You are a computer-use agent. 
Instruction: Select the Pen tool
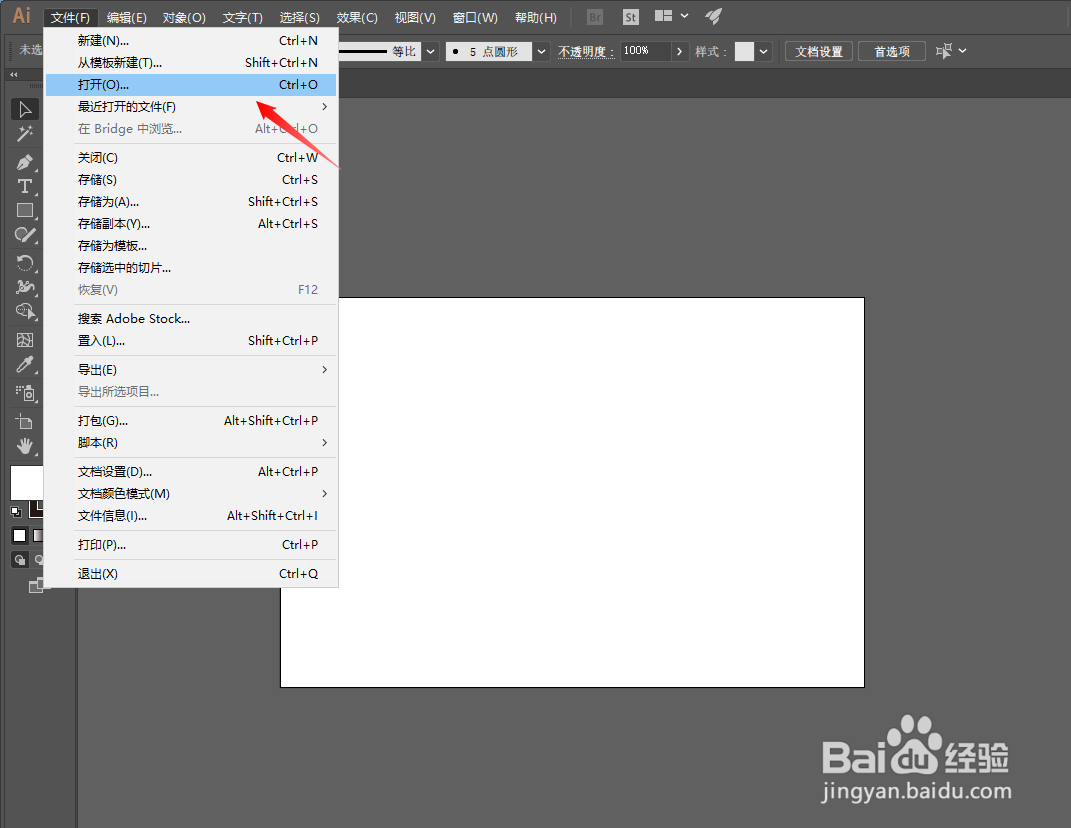[25, 163]
